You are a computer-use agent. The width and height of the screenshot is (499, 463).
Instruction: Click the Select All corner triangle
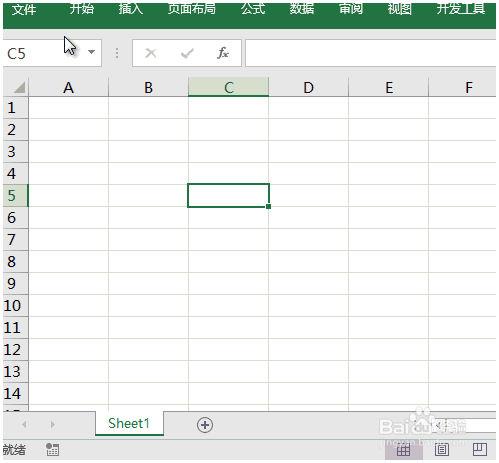tap(19, 88)
